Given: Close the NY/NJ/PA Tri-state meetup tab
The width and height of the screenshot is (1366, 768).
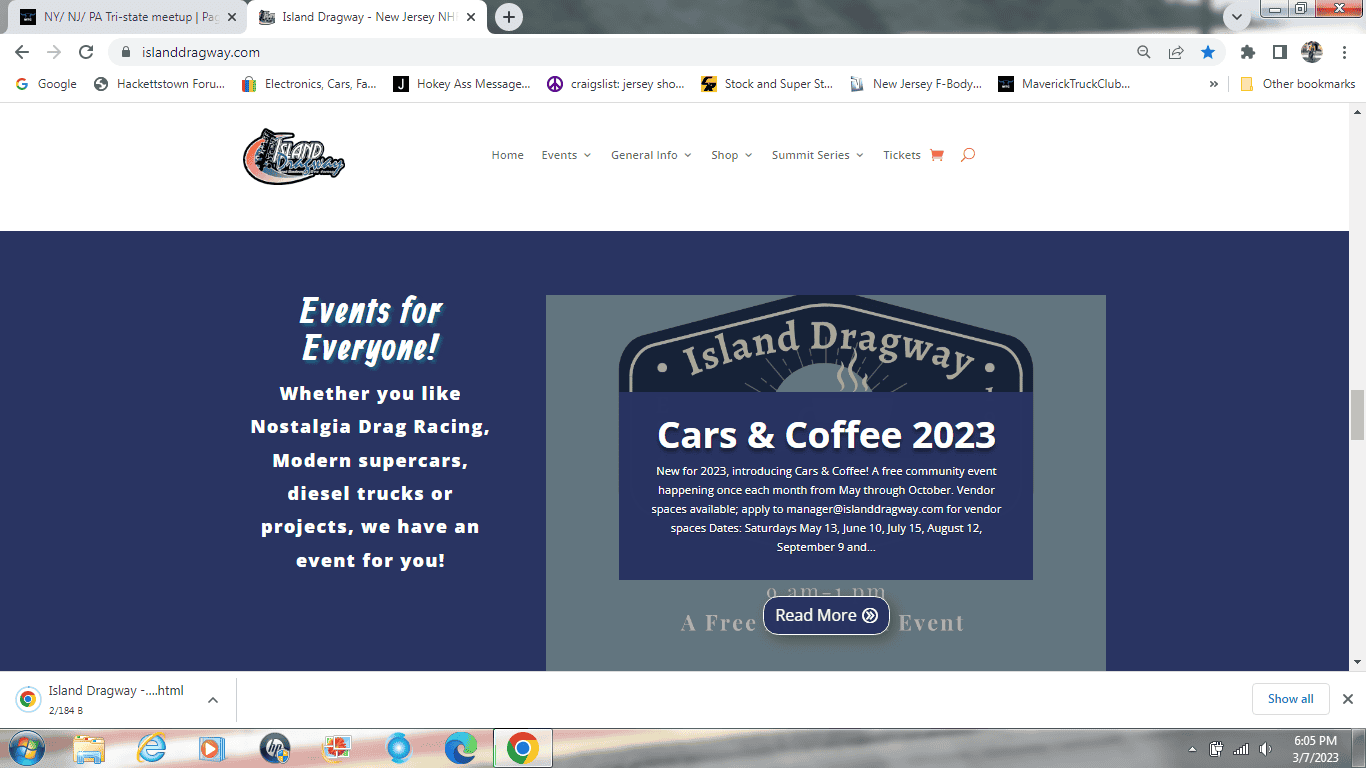Looking at the screenshot, I should tap(232, 17).
